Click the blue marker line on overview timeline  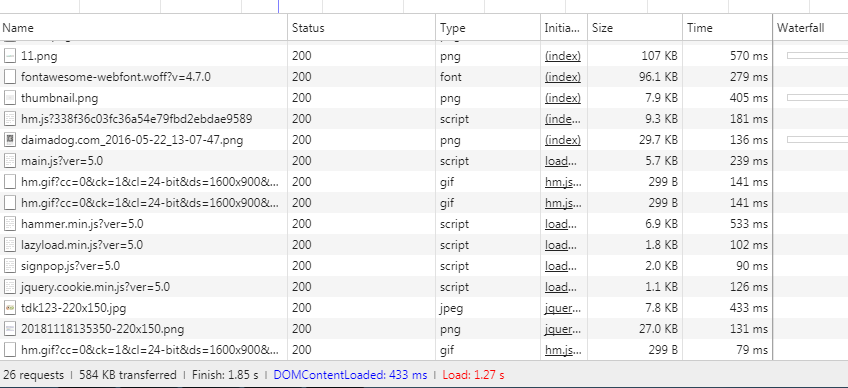pos(278,6)
